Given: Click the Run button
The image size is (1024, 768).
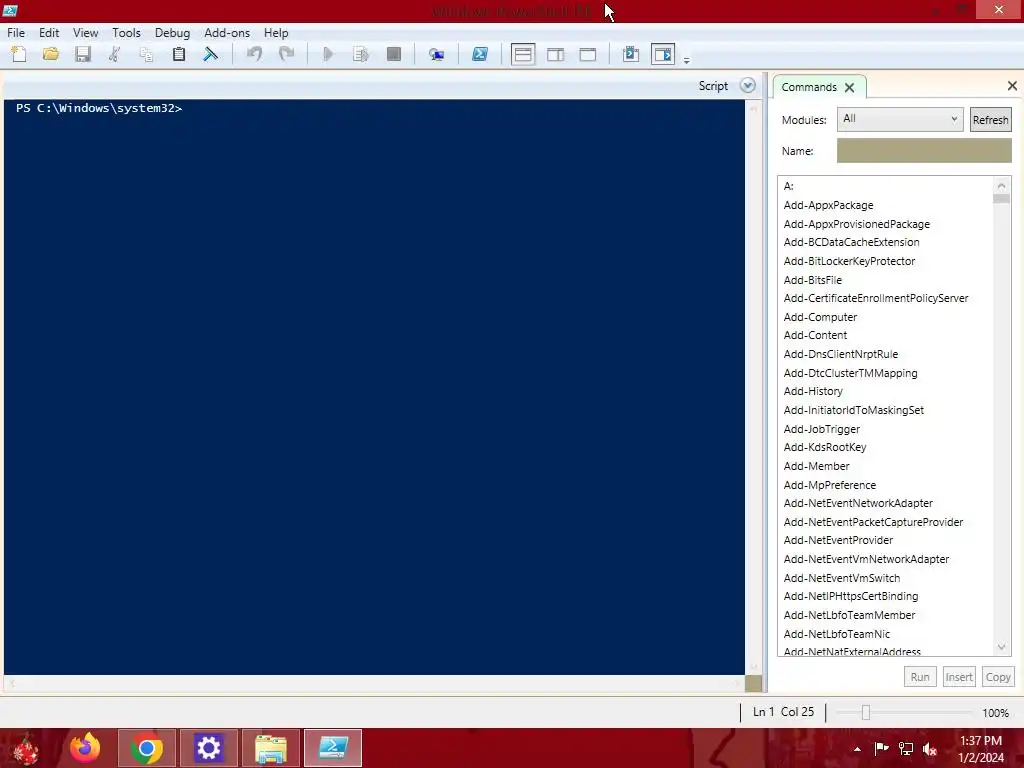Looking at the screenshot, I should 920,677.
